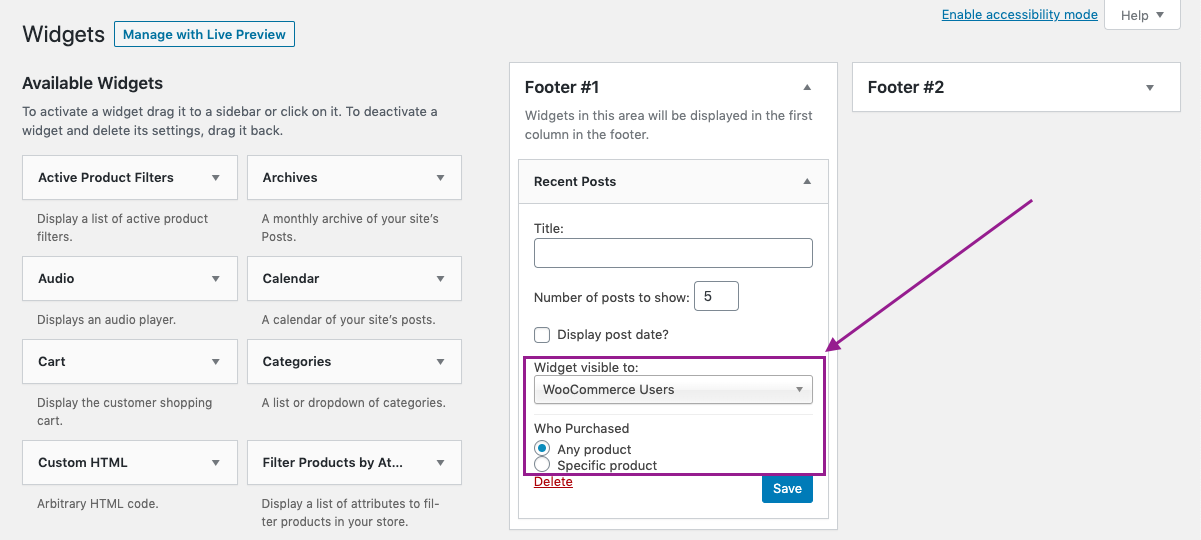Image resolution: width=1201 pixels, height=540 pixels.
Task: Expand the Calendar widget arrow
Action: pyautogui.click(x=440, y=279)
